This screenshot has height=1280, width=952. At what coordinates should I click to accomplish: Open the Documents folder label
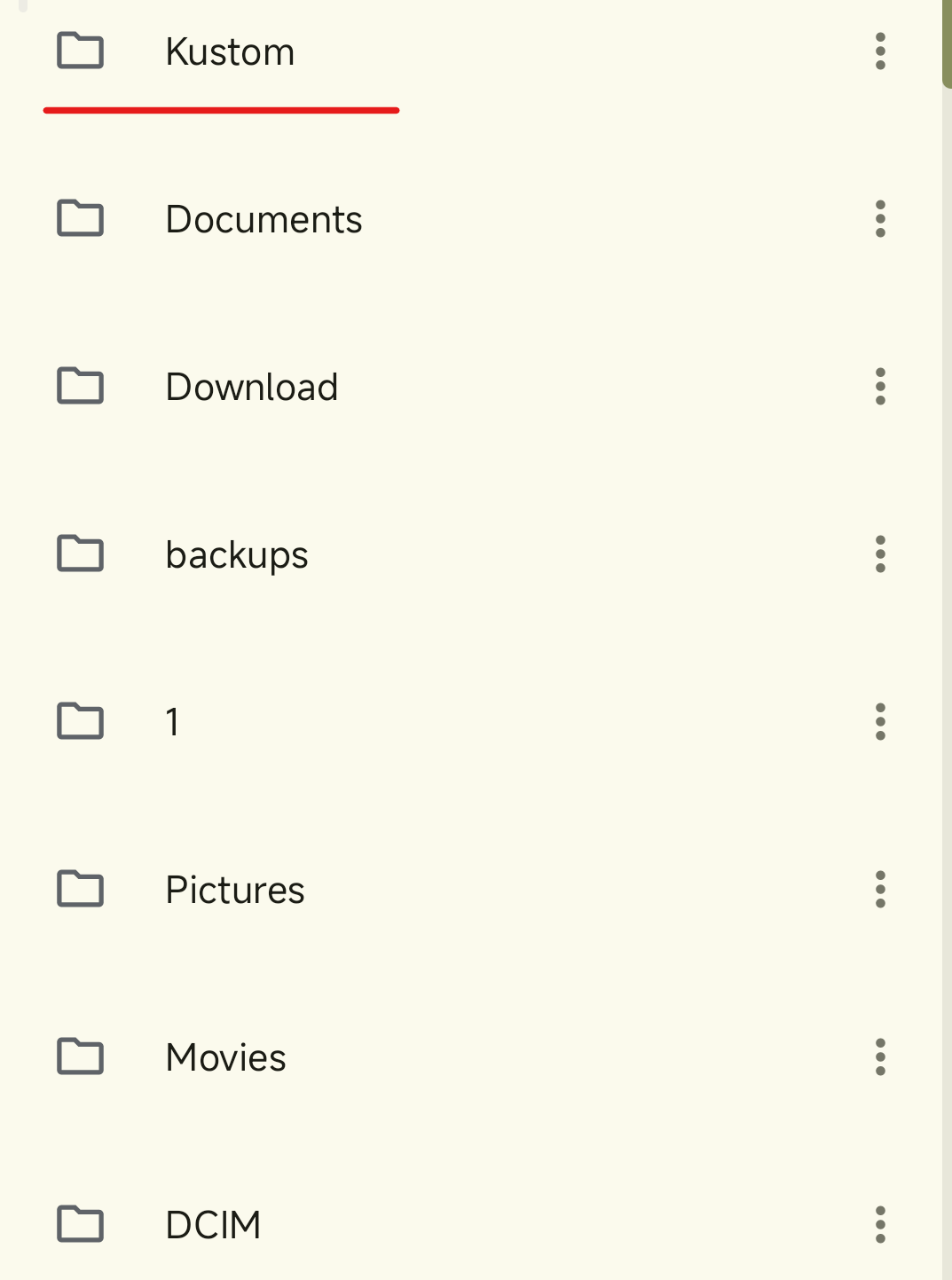tap(264, 219)
